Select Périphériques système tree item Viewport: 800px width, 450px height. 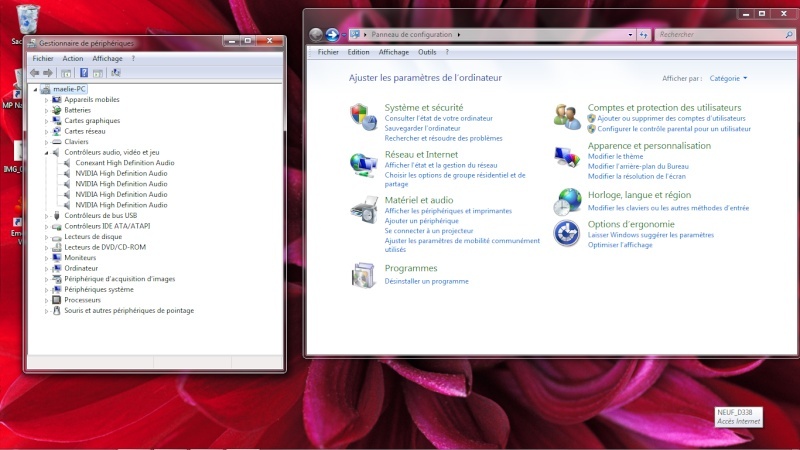tap(99, 290)
